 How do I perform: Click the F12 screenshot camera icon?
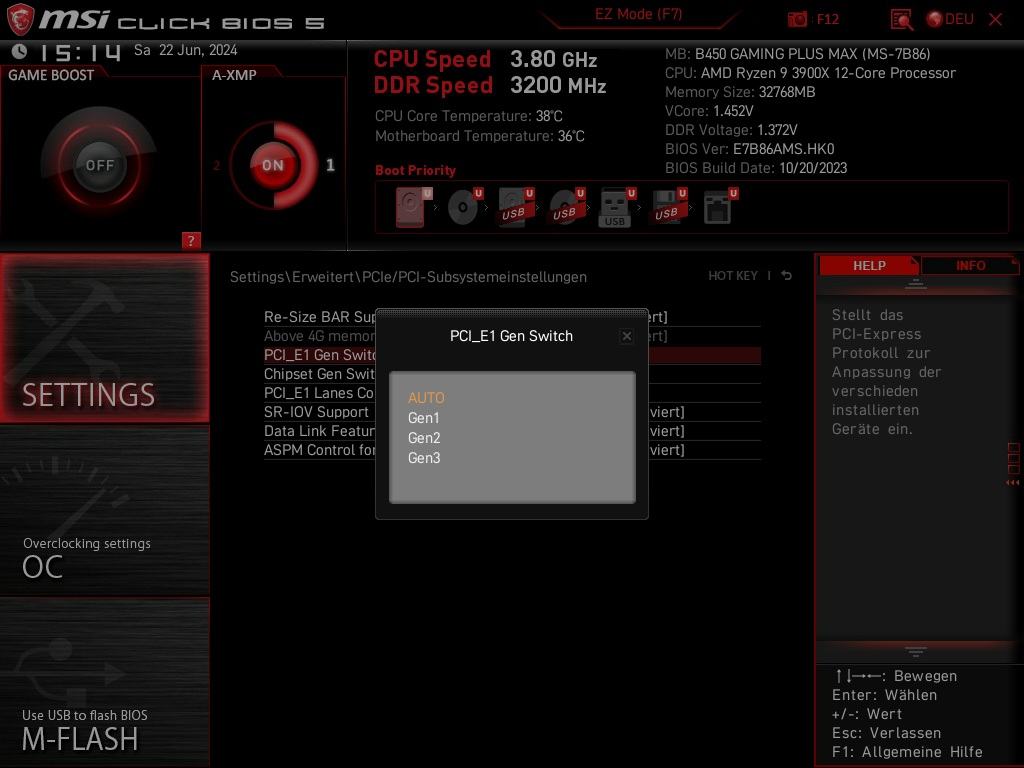pyautogui.click(x=797, y=19)
